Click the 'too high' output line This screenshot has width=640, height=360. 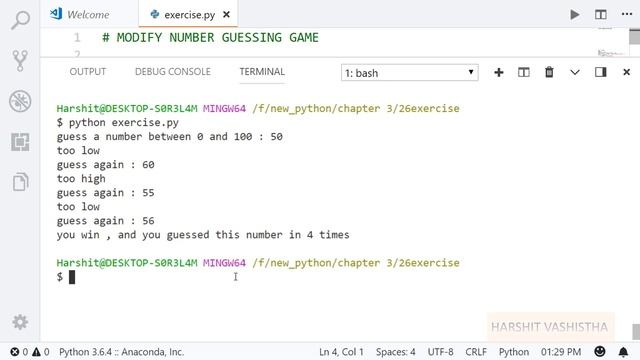tap(81, 179)
